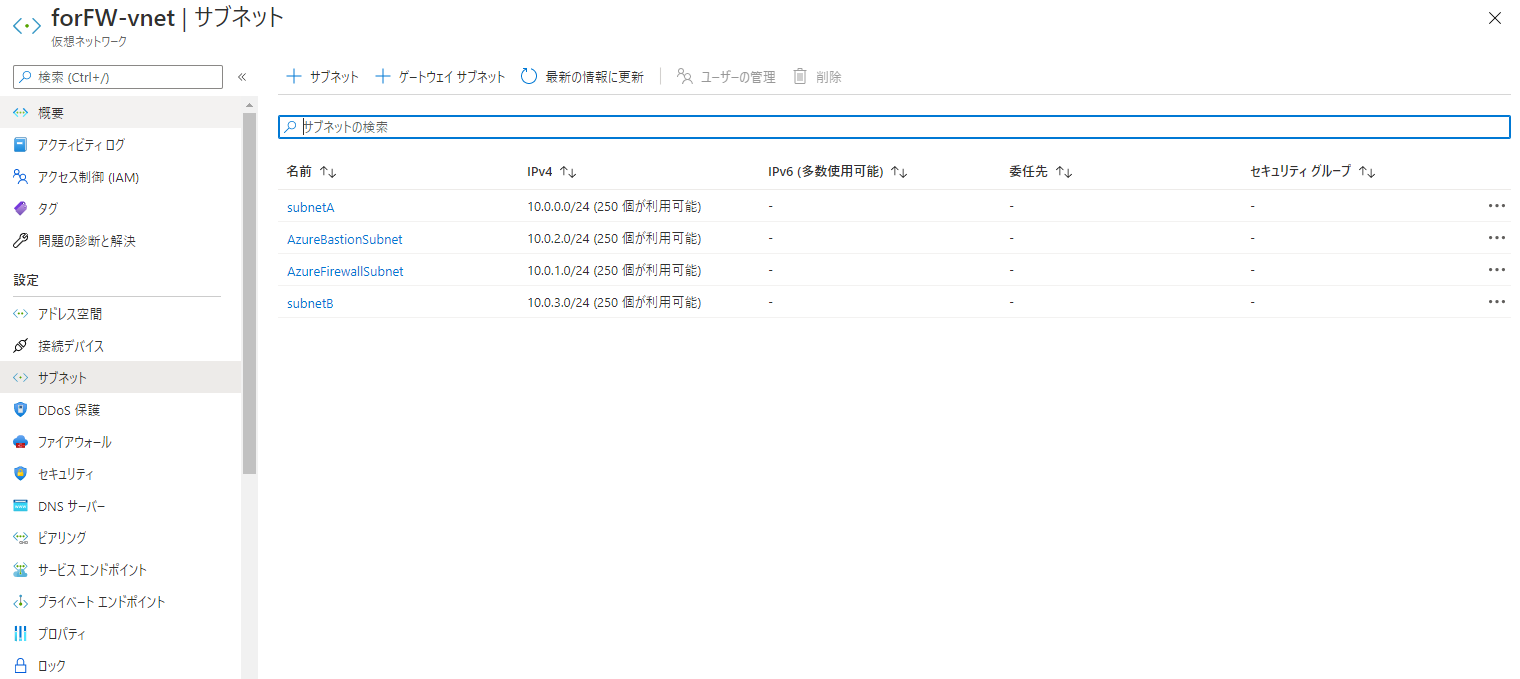Open the subnetA row context menu
Viewport: 1520px width, 679px height.
[x=1496, y=205]
